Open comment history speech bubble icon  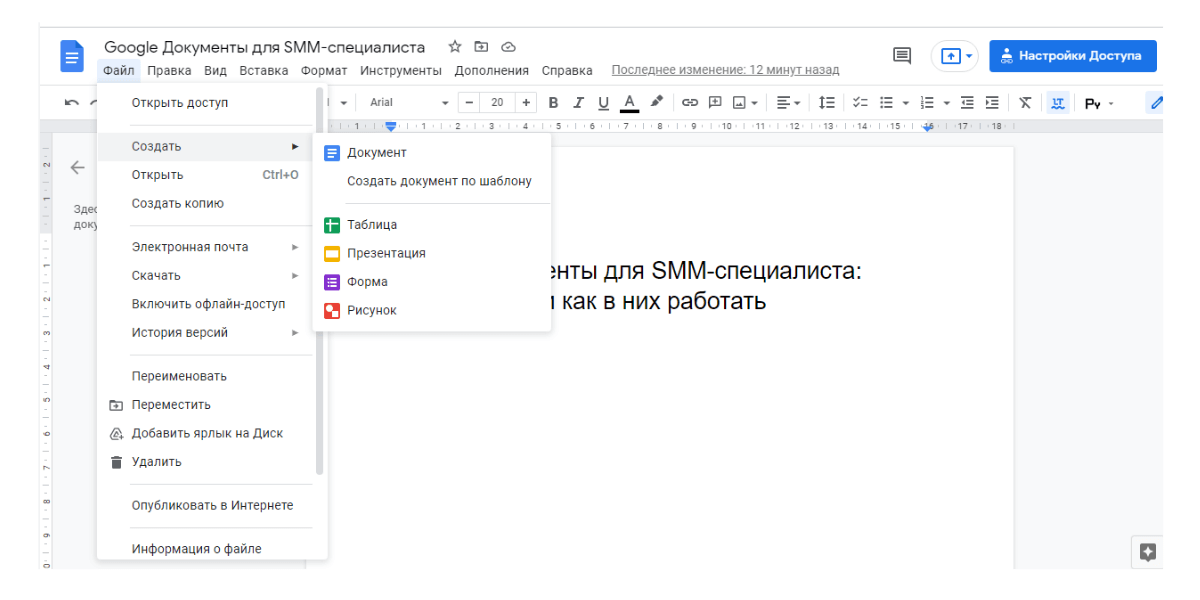click(902, 56)
